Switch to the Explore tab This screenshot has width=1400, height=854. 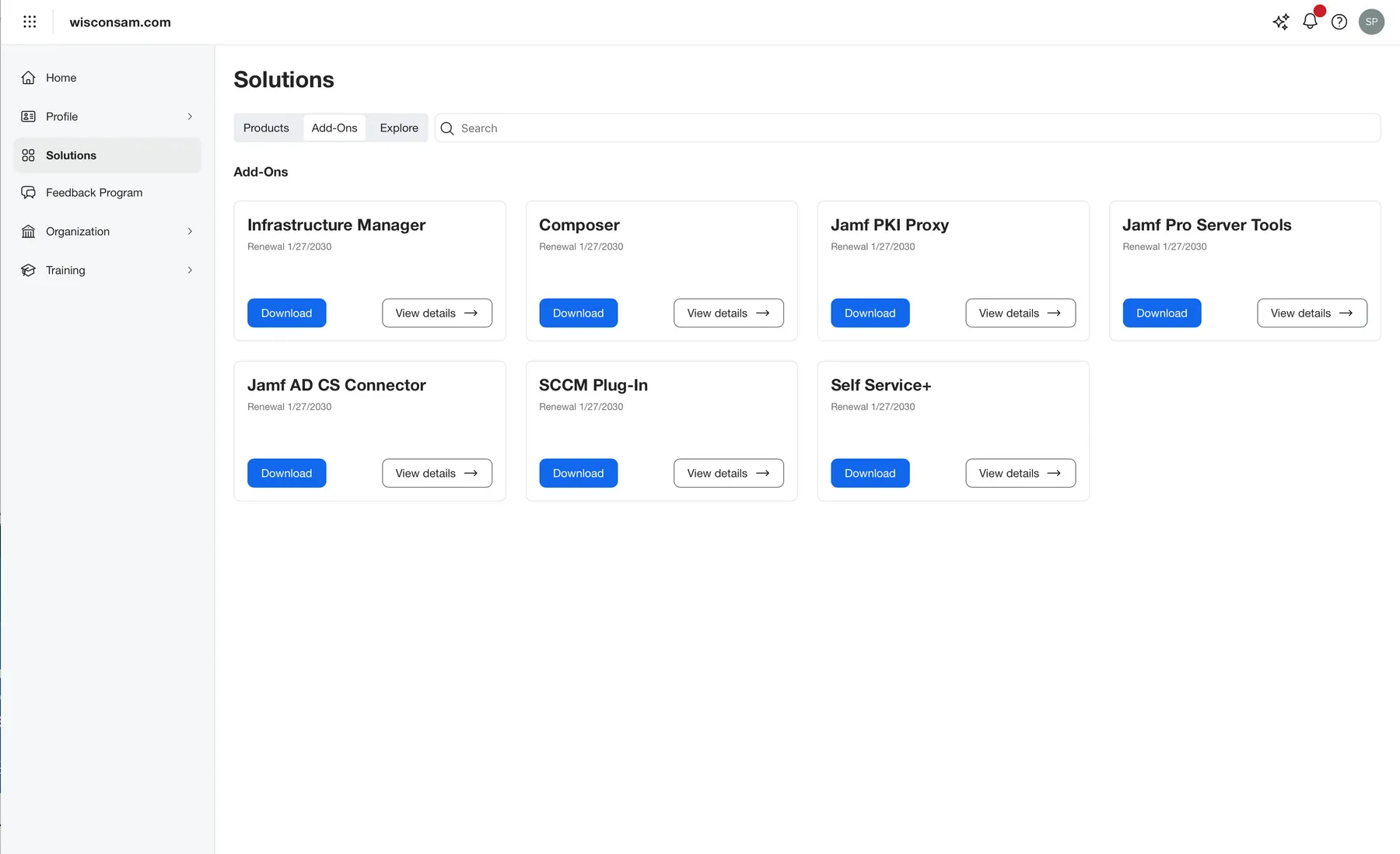[x=399, y=128]
